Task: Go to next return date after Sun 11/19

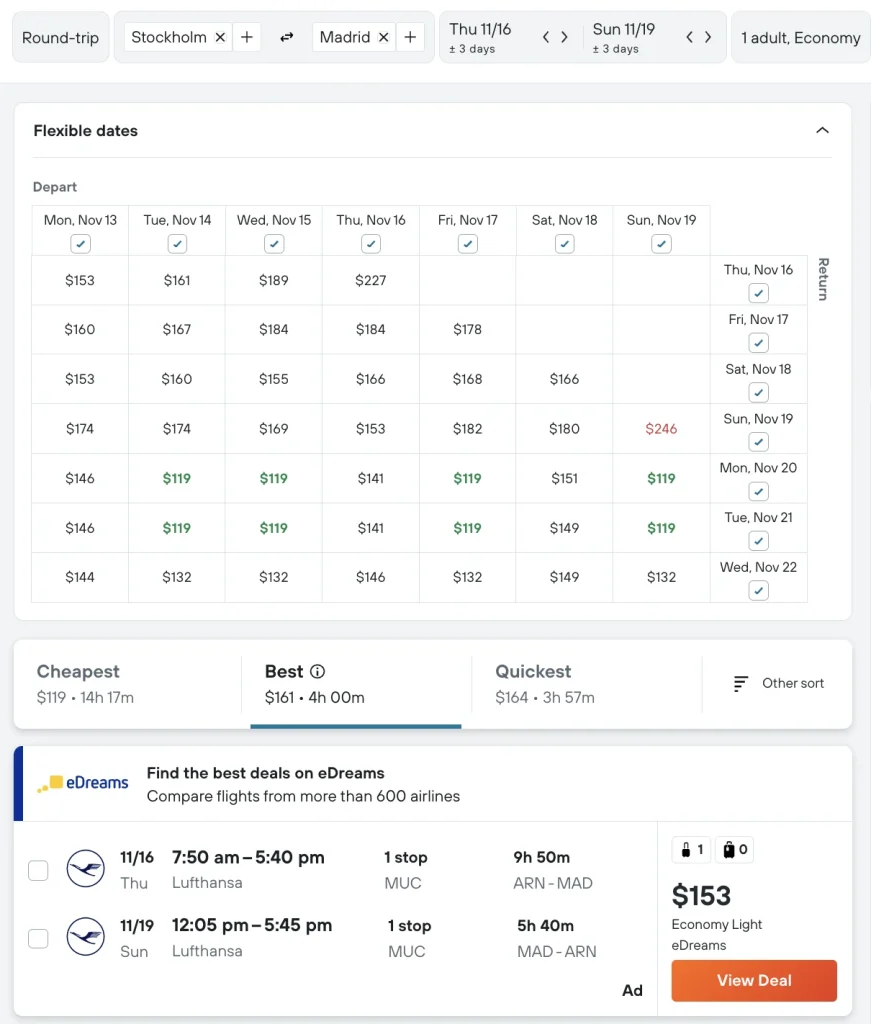Action: tap(708, 37)
